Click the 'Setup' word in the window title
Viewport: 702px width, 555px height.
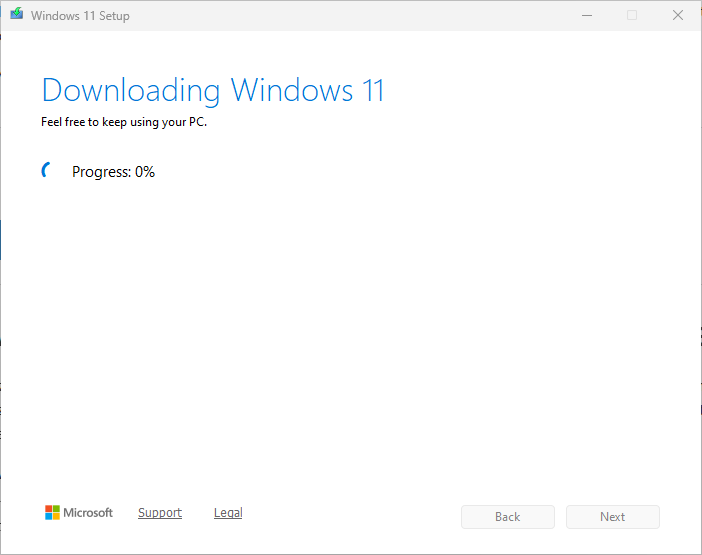(114, 16)
